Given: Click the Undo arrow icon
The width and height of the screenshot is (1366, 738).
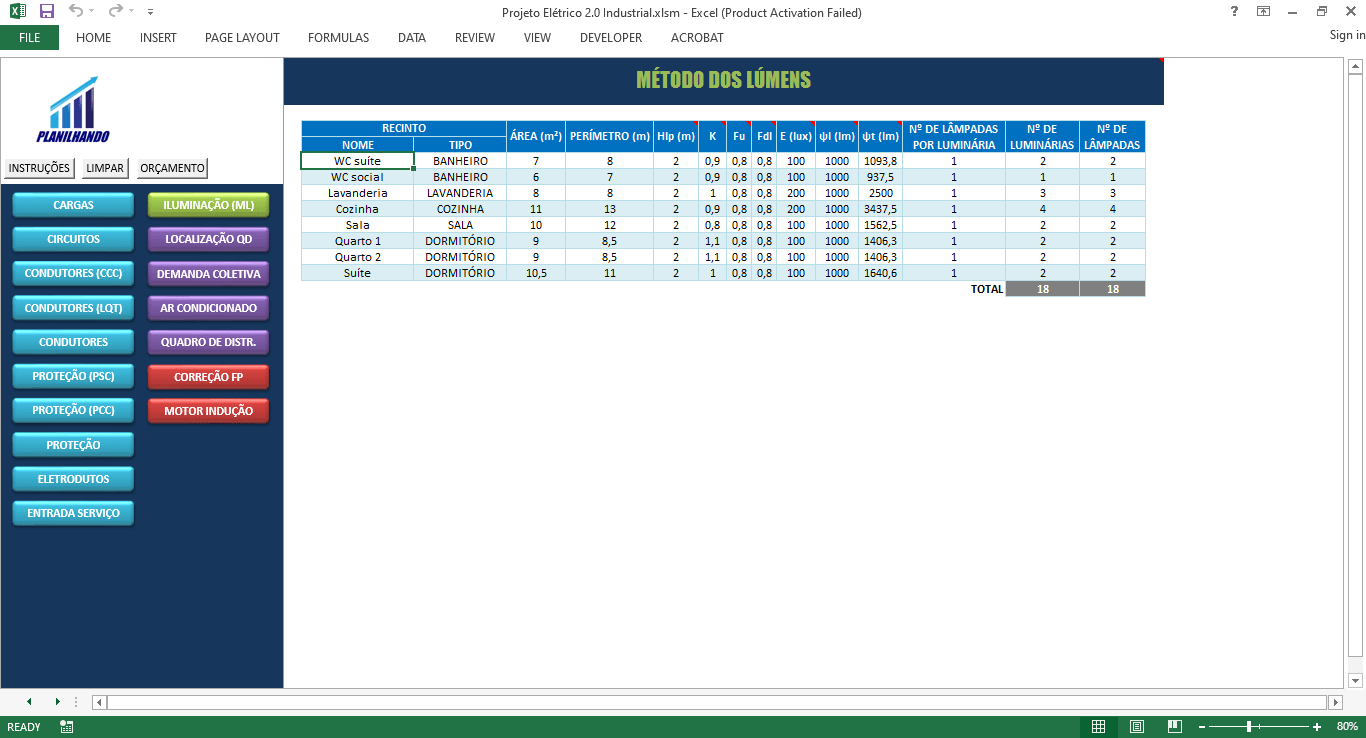Looking at the screenshot, I should (76, 12).
